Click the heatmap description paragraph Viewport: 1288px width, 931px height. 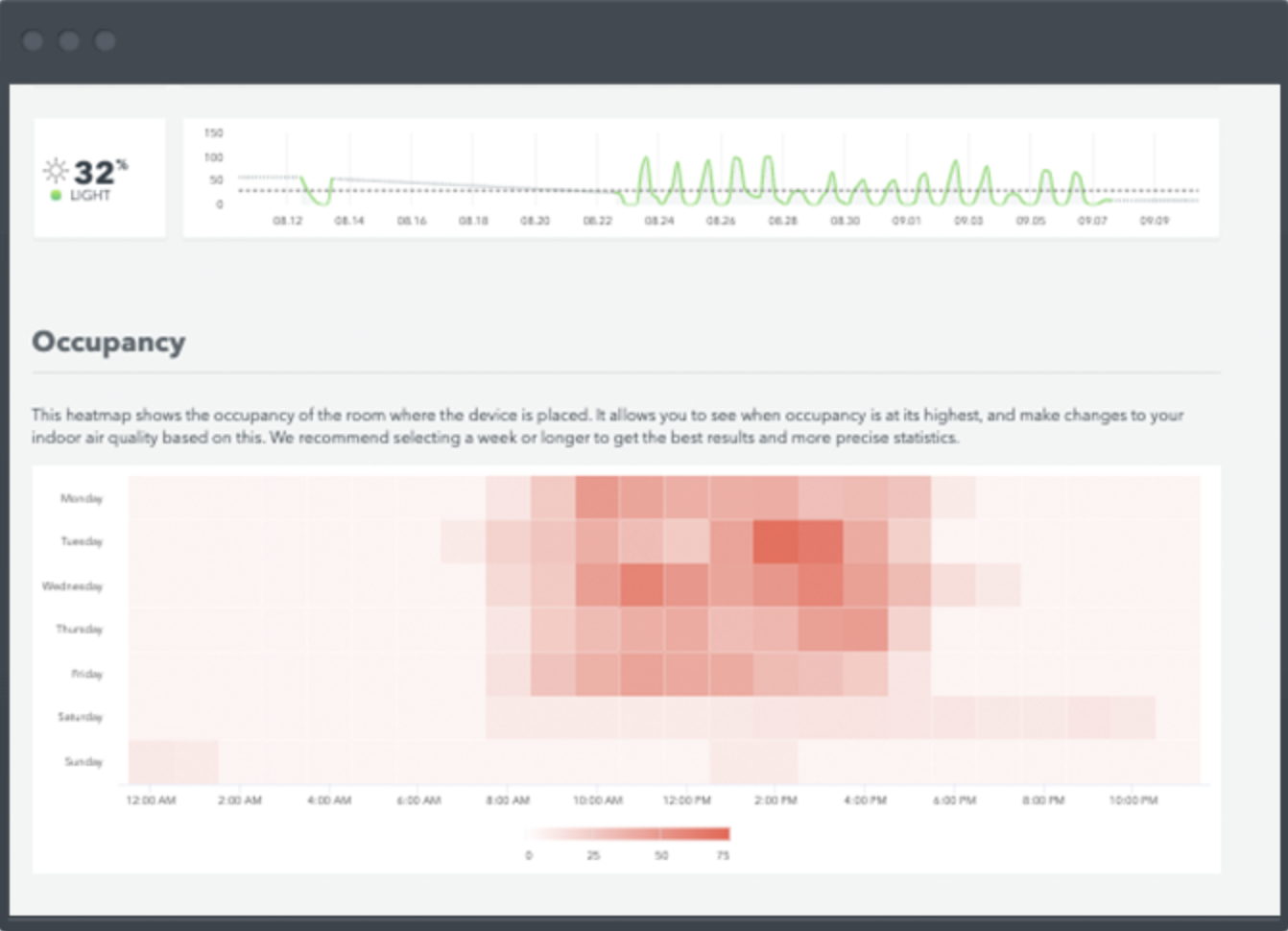608,426
